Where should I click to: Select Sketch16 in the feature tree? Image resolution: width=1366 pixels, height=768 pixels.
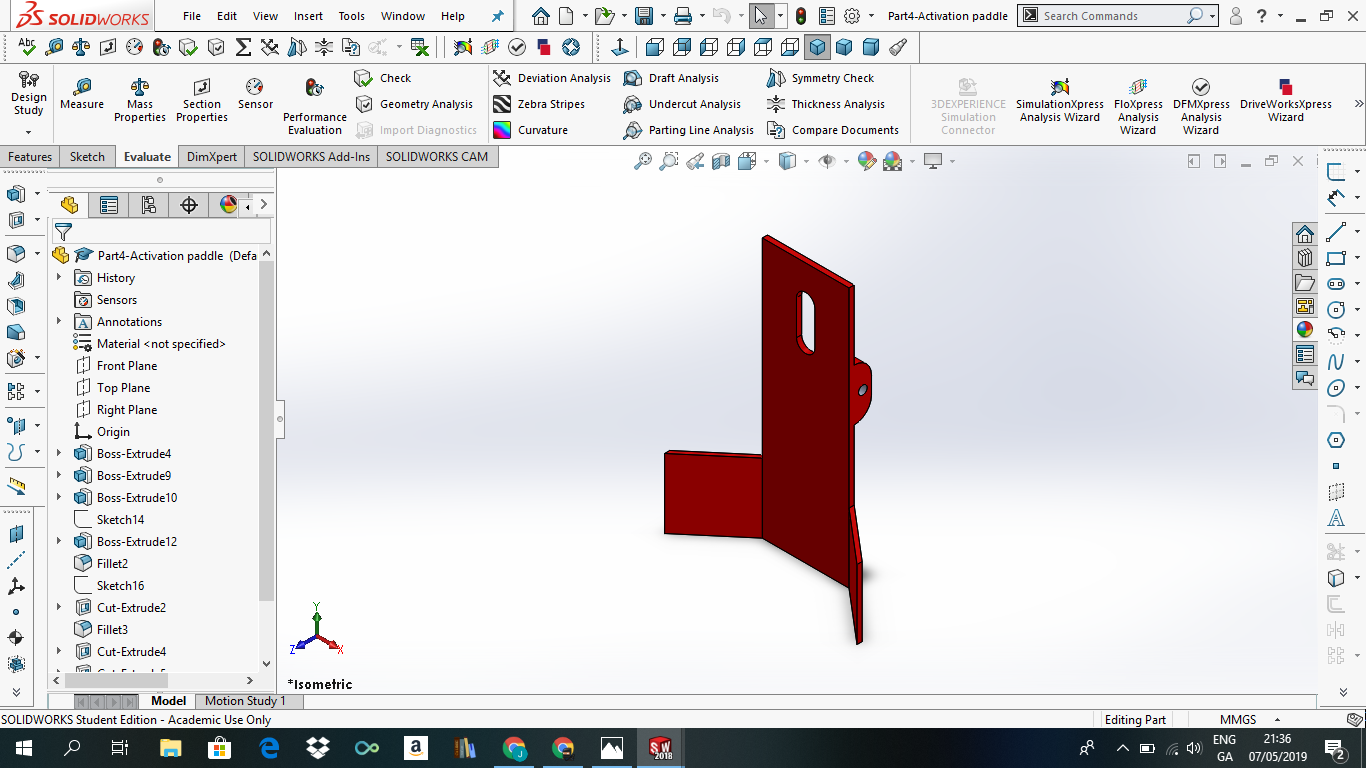pyautogui.click(x=120, y=585)
